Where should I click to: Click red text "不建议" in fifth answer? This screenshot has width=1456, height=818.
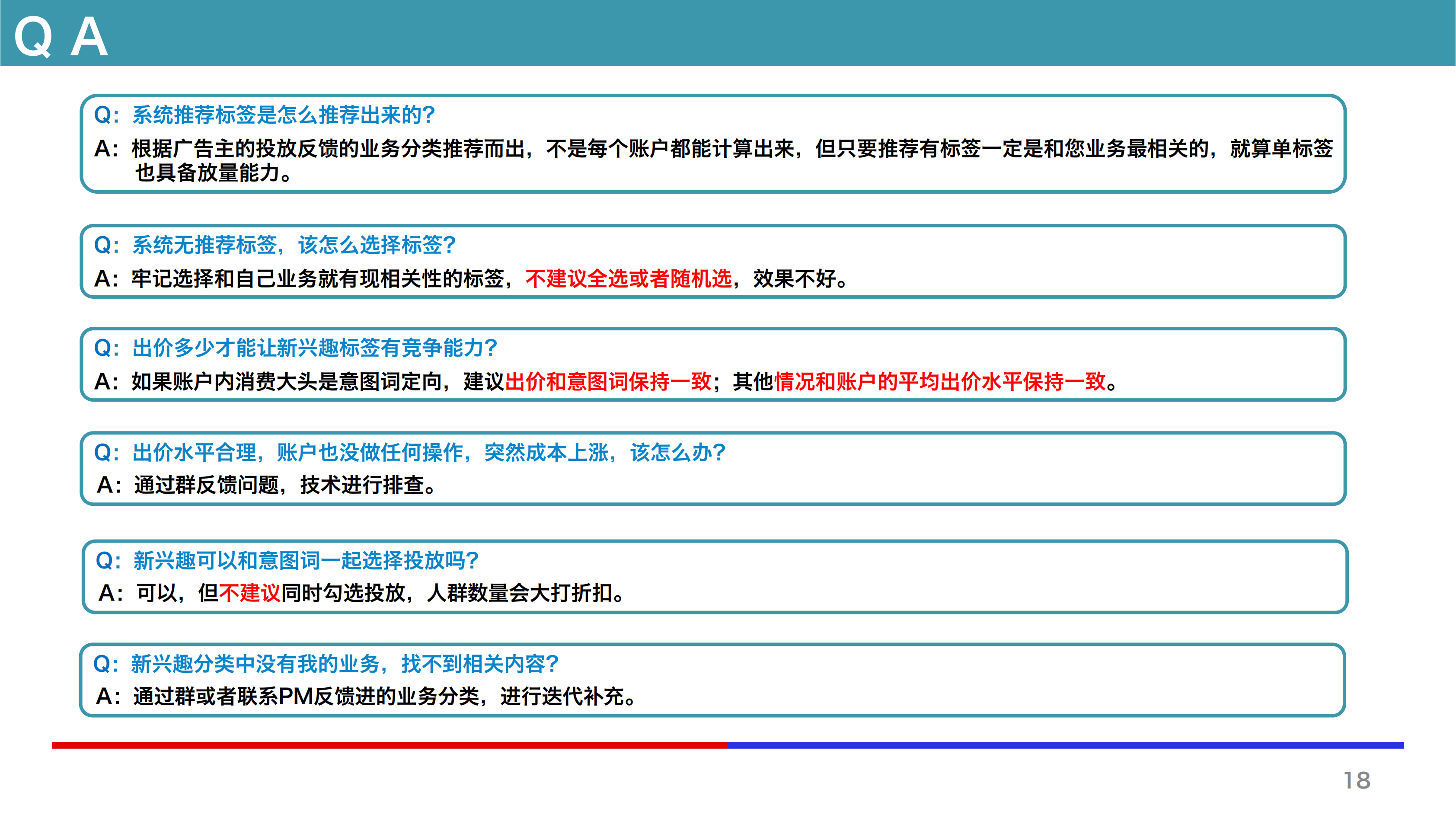pyautogui.click(x=250, y=593)
